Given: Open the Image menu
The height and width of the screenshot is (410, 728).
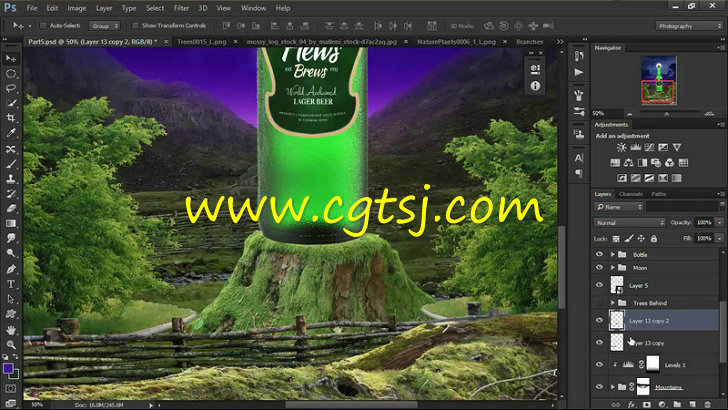Looking at the screenshot, I should 77,8.
